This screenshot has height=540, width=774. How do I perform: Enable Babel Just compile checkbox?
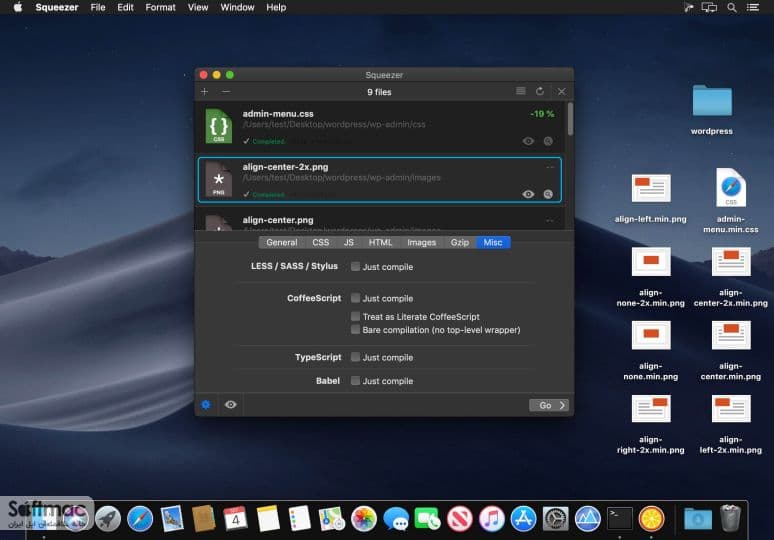(355, 381)
